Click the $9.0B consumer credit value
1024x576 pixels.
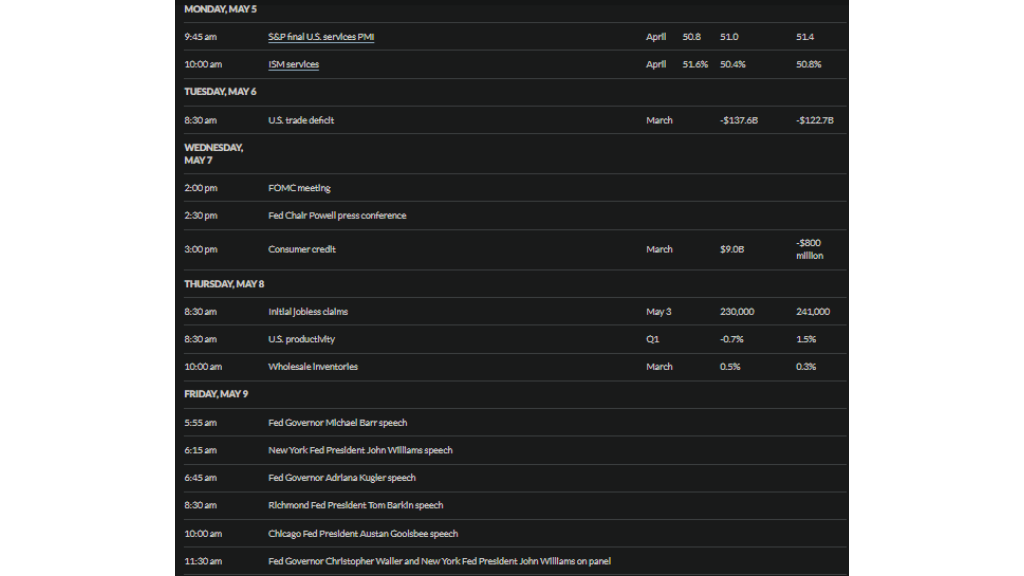(x=732, y=249)
